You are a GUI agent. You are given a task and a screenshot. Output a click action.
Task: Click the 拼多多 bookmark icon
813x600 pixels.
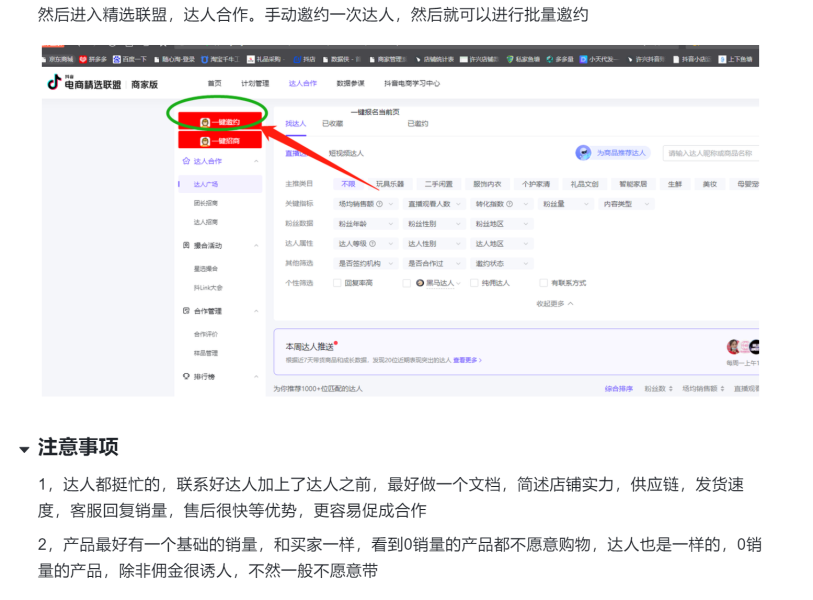84,59
